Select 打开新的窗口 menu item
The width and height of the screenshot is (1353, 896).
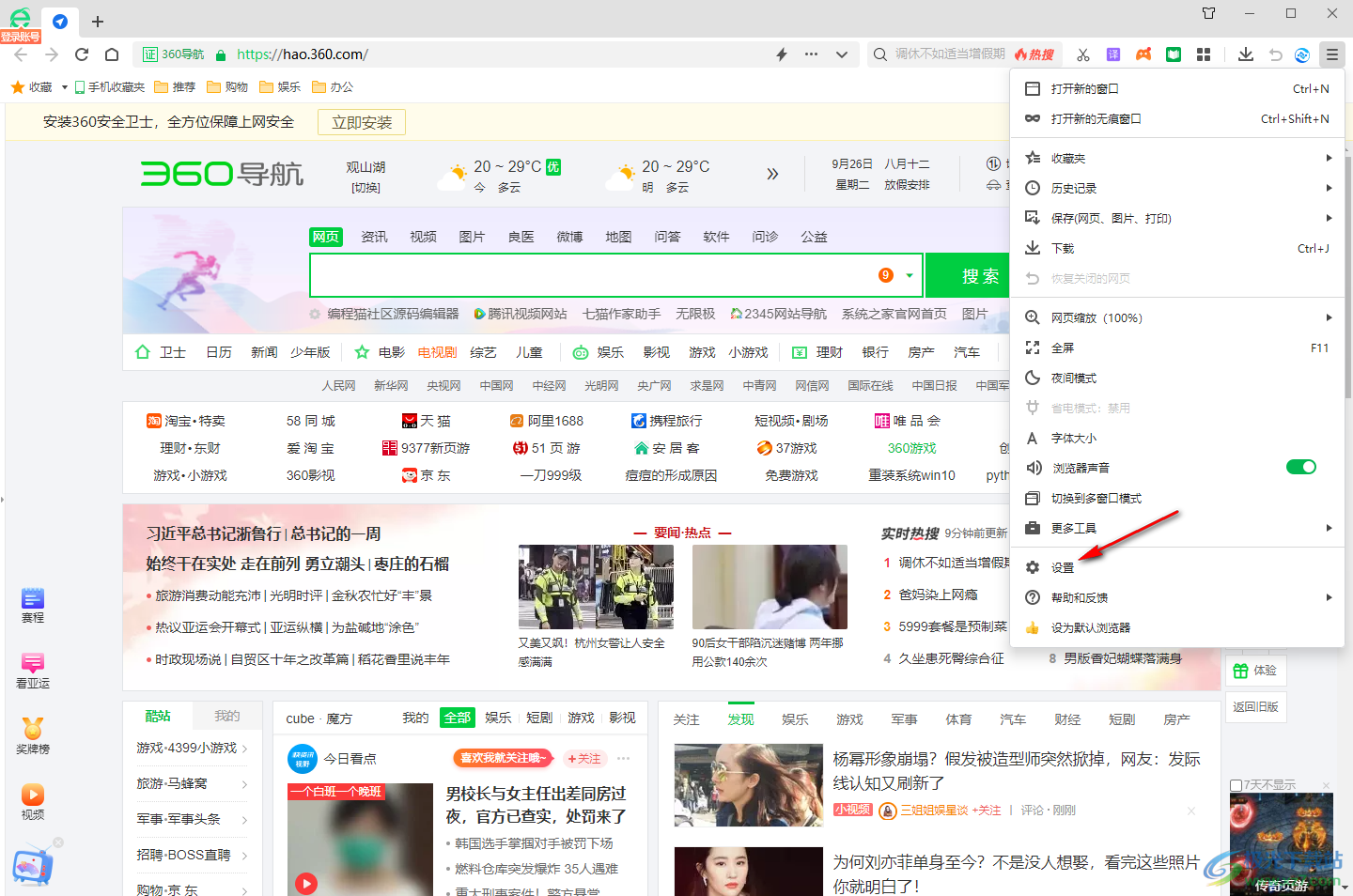tap(1177, 88)
